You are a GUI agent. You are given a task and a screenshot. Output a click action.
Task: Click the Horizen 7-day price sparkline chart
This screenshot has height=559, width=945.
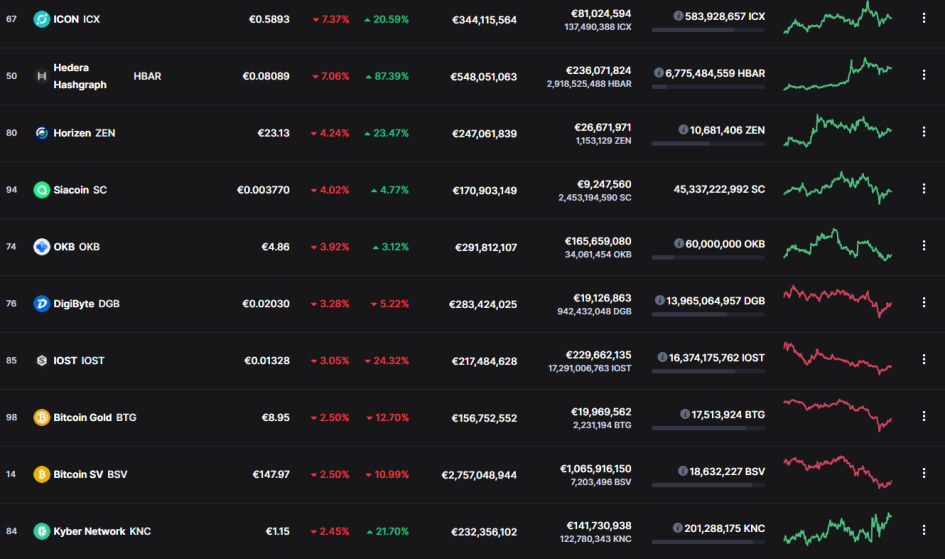pyautogui.click(x=838, y=131)
